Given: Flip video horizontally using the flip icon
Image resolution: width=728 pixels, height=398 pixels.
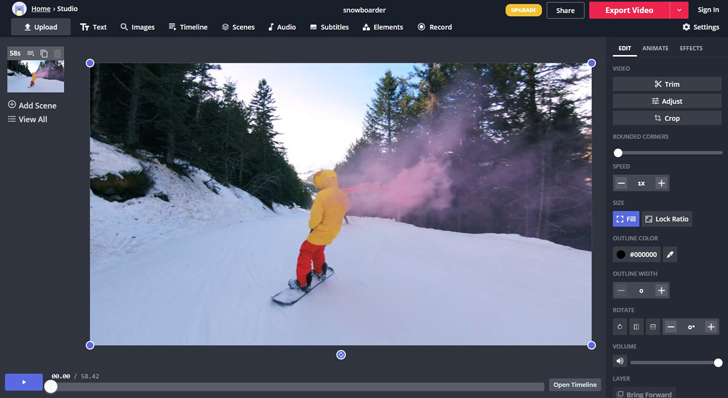Looking at the screenshot, I should 637,327.
